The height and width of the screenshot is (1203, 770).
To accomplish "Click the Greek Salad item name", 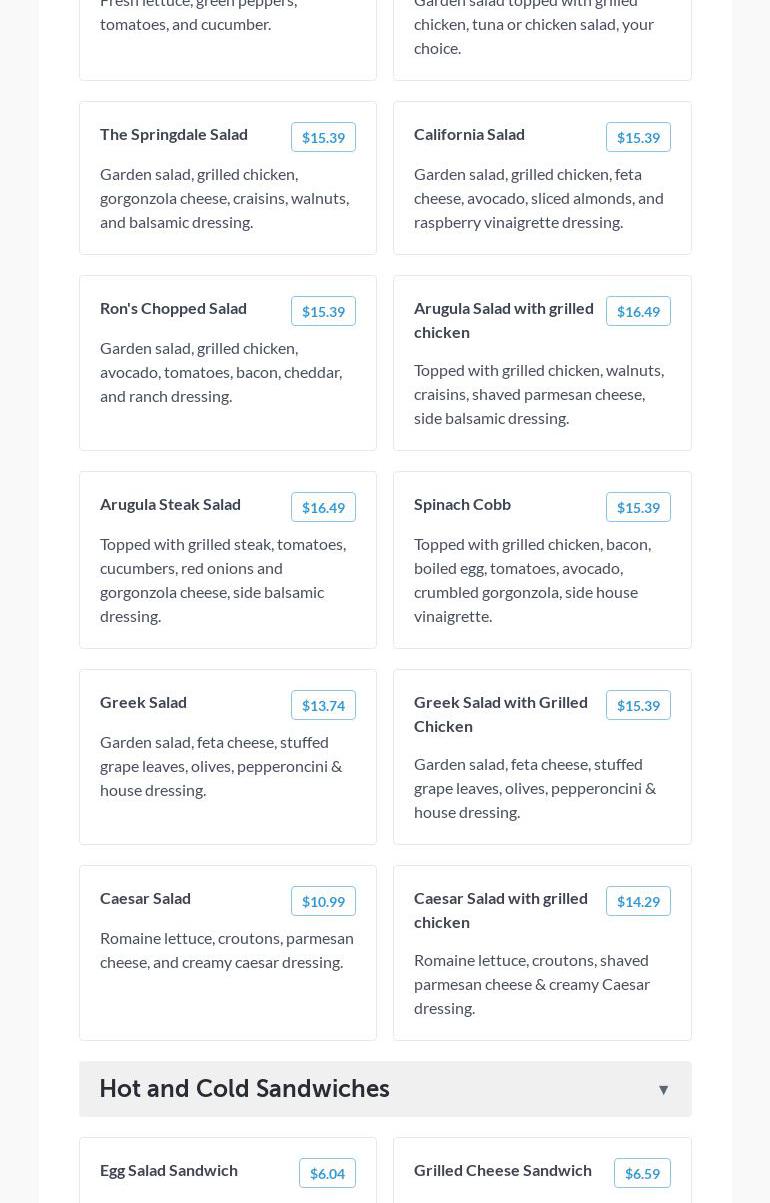I will point(143,702).
